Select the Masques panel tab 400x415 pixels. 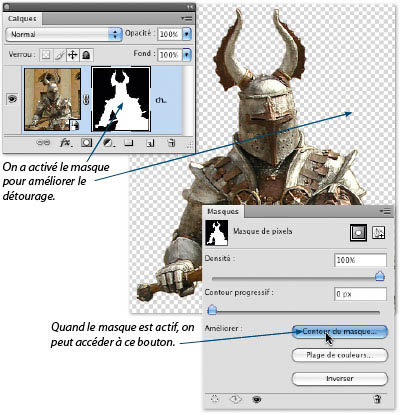[223, 211]
